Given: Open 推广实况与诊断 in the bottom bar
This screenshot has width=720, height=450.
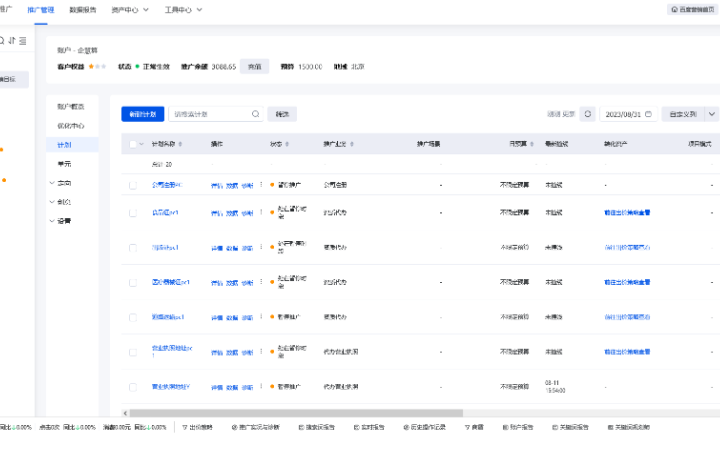Looking at the screenshot, I should click(x=256, y=427).
